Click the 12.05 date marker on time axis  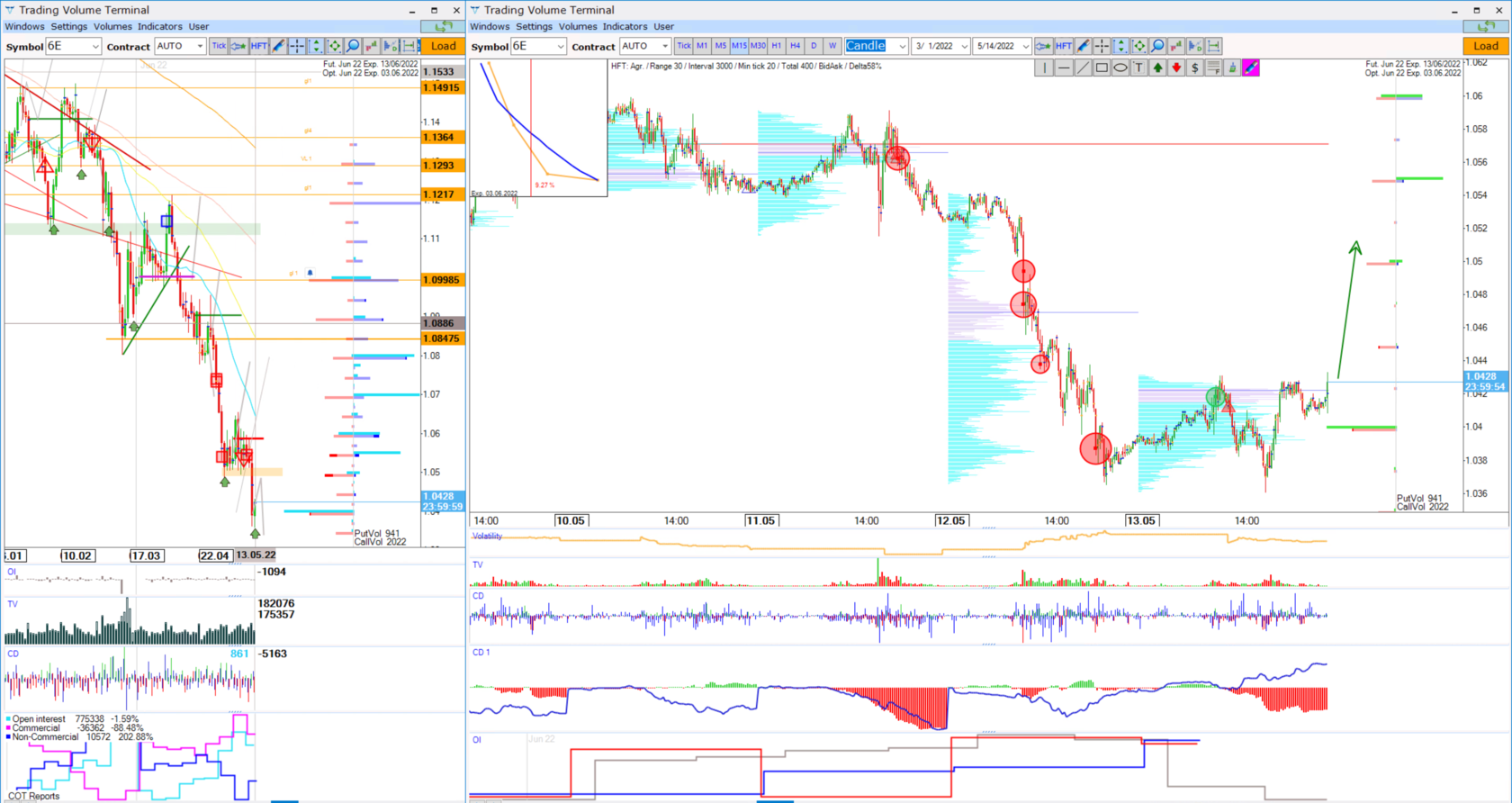tap(950, 520)
